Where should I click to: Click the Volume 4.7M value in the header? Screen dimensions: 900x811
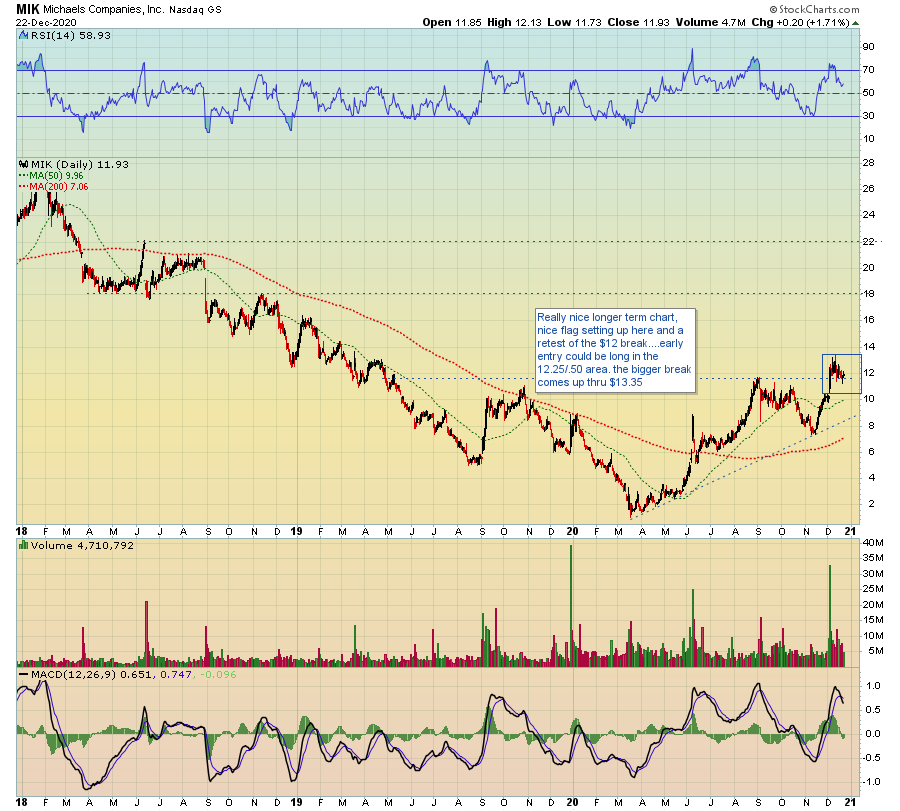click(711, 22)
